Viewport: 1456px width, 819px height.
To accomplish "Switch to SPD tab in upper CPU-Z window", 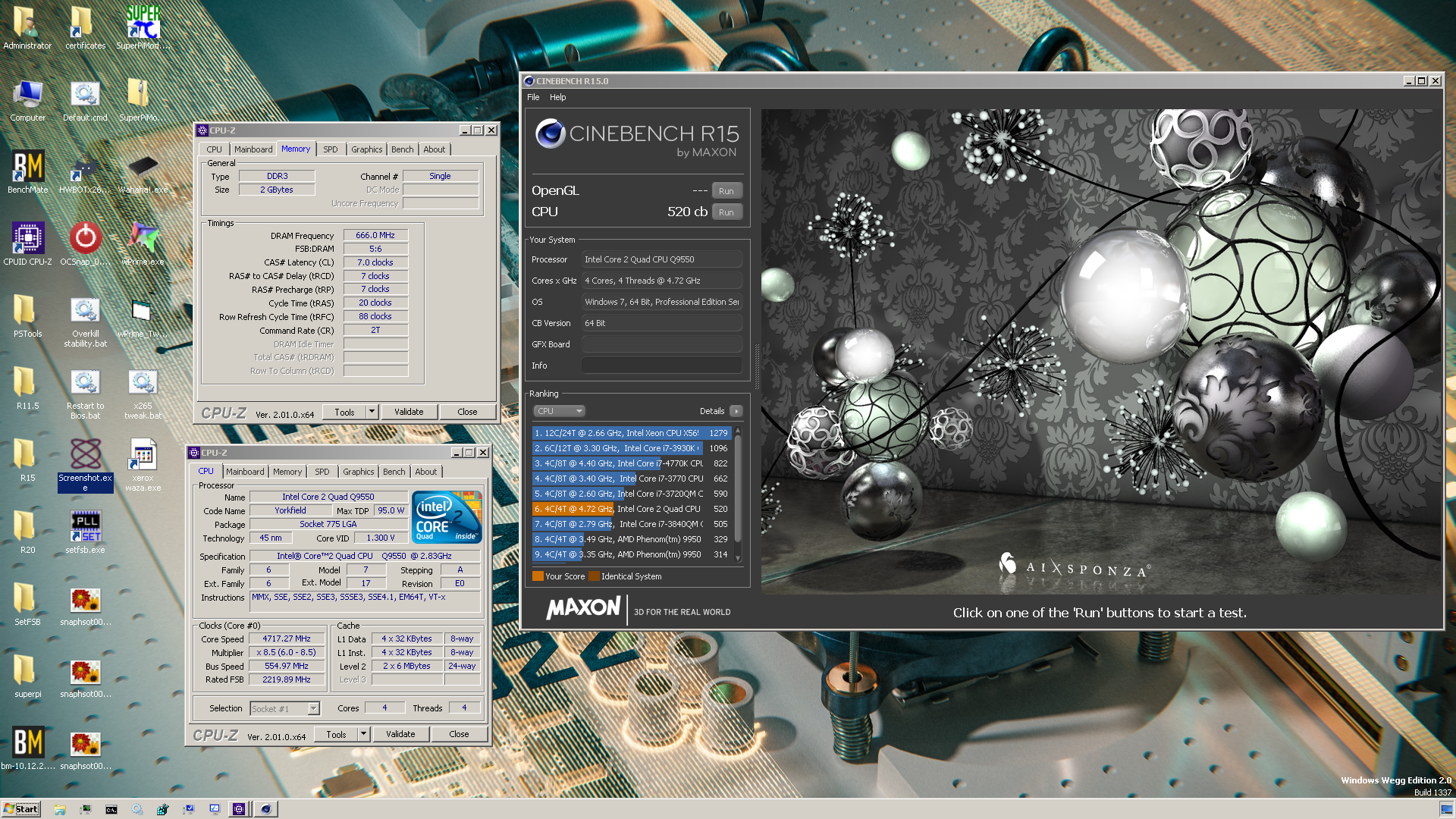I will [x=330, y=149].
